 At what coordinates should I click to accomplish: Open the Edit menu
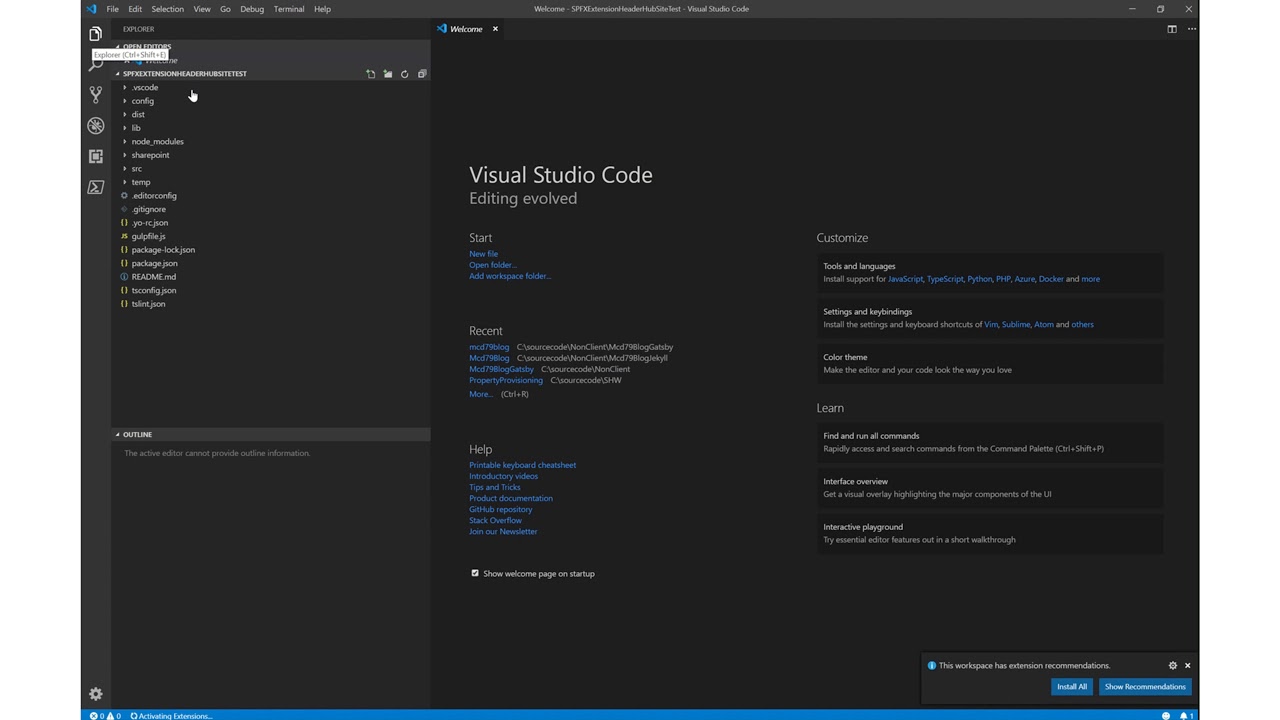135,9
